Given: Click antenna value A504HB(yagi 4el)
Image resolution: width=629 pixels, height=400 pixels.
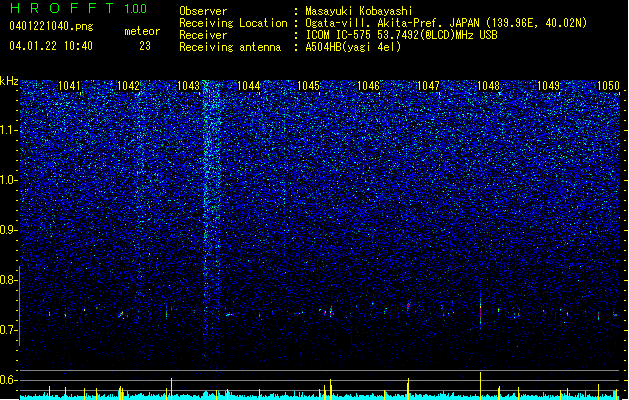Looking at the screenshot, I should pos(353,47).
